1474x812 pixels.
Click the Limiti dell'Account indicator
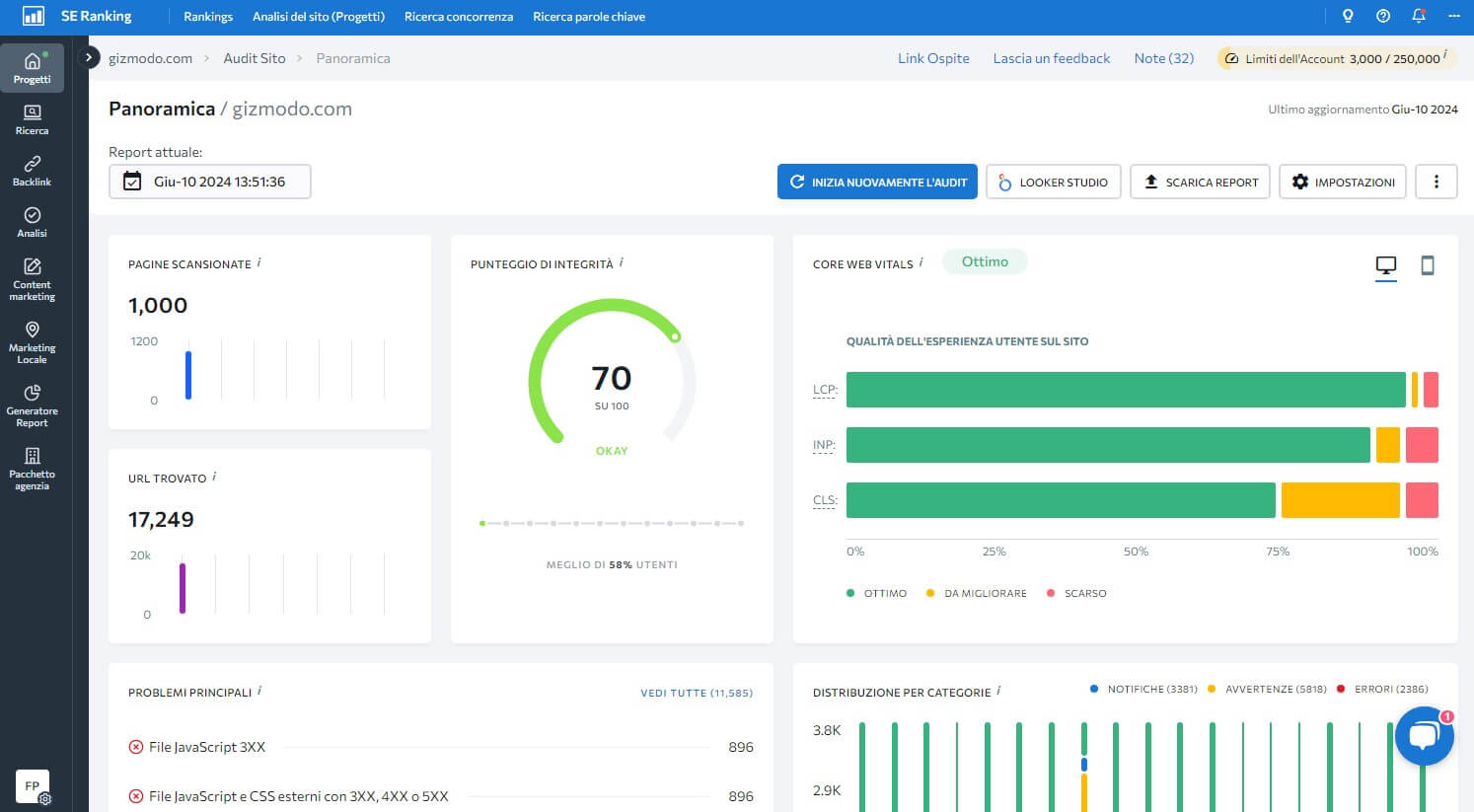(1336, 58)
